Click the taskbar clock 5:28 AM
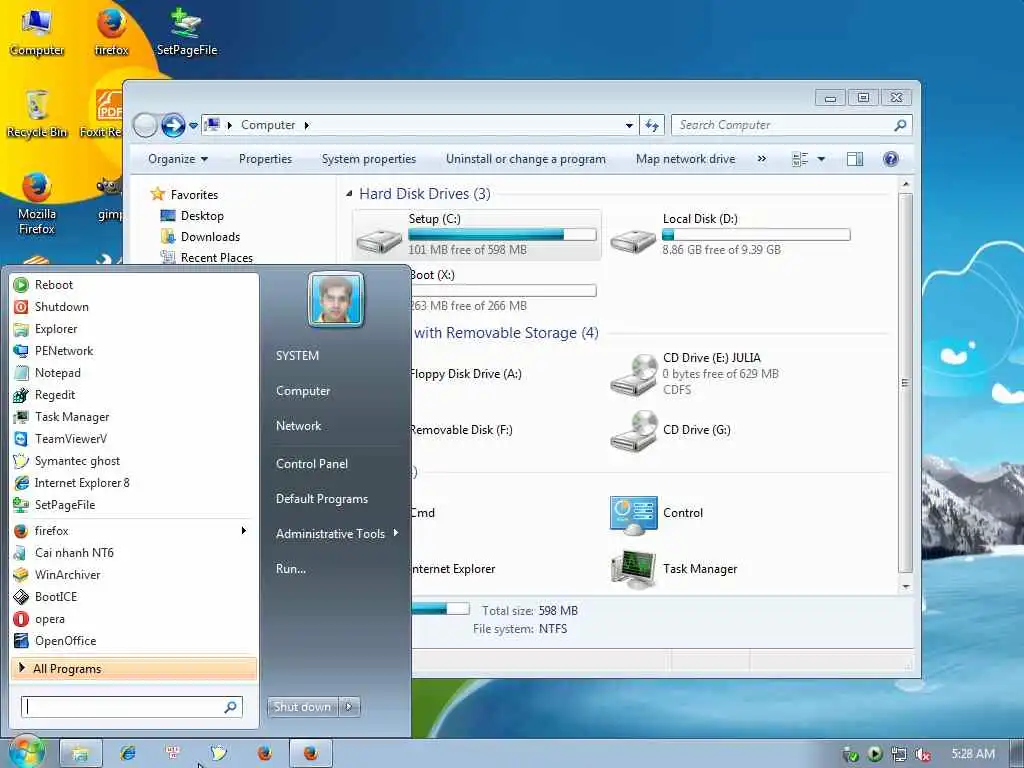Viewport: 1024px width, 768px height. coord(973,754)
